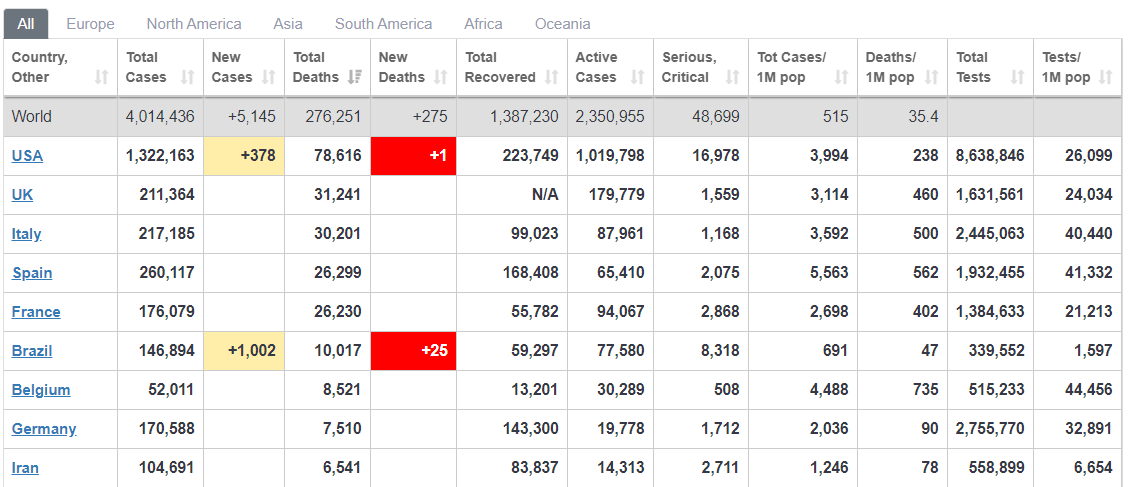Click Total Tests sort arrows icon
The height and width of the screenshot is (487, 1130).
(x=1018, y=77)
